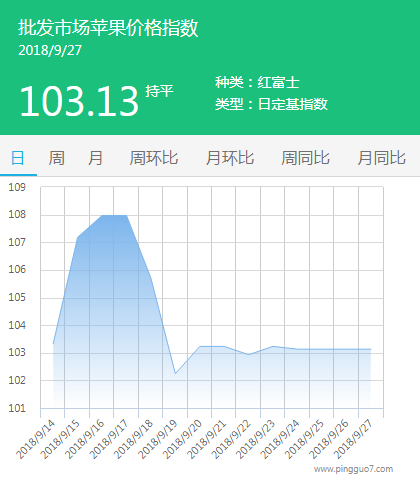420x480 pixels.
Task: Click the y-axis label 103
Action: click(17, 352)
